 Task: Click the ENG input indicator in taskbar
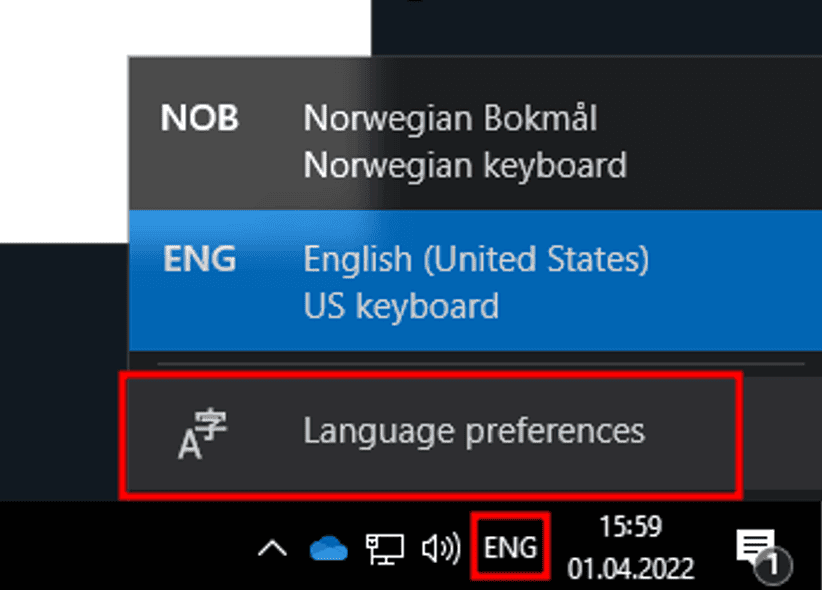tap(510, 548)
